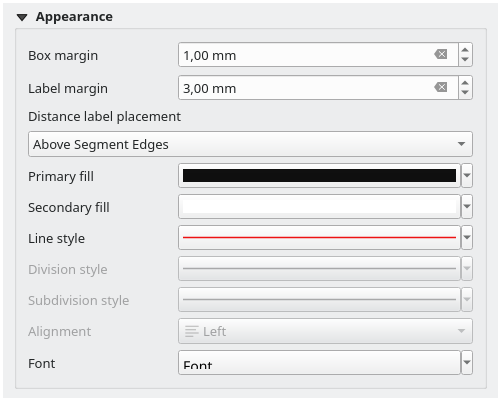Click the Appearance section title
Image resolution: width=501 pixels, height=405 pixels.
tap(74, 17)
